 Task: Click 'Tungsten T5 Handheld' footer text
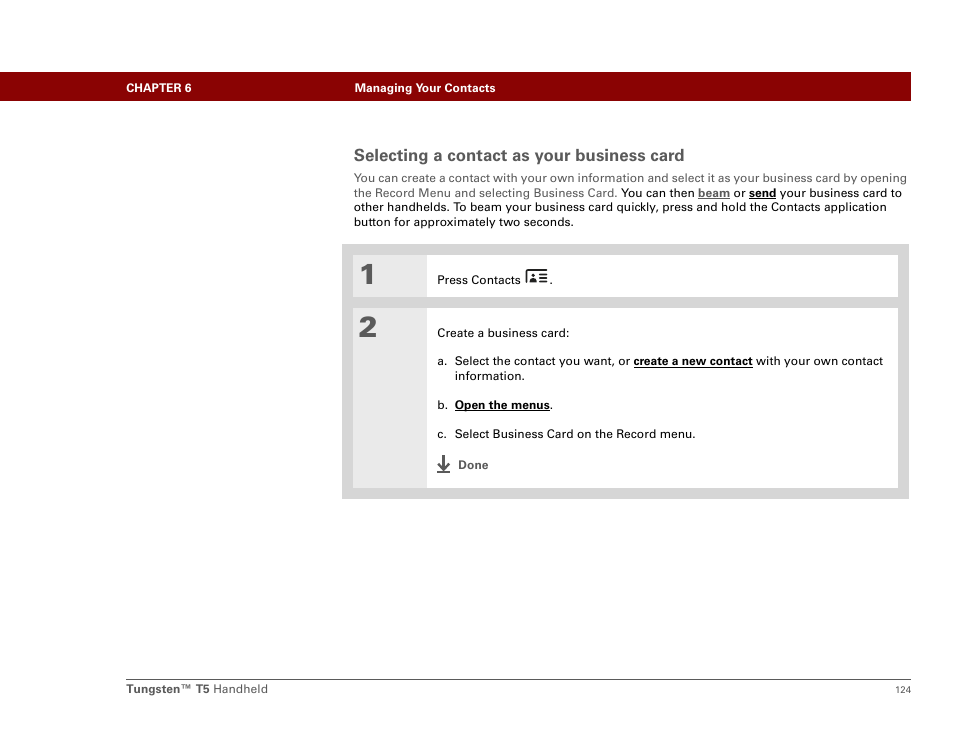pyautogui.click(x=197, y=689)
